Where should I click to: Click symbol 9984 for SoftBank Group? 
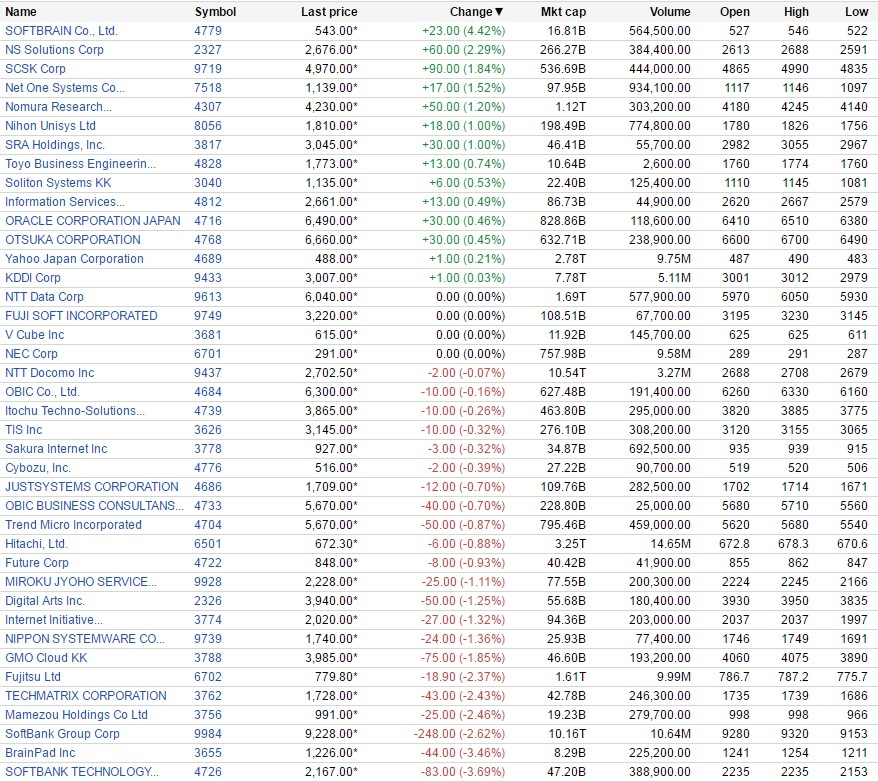coord(208,735)
